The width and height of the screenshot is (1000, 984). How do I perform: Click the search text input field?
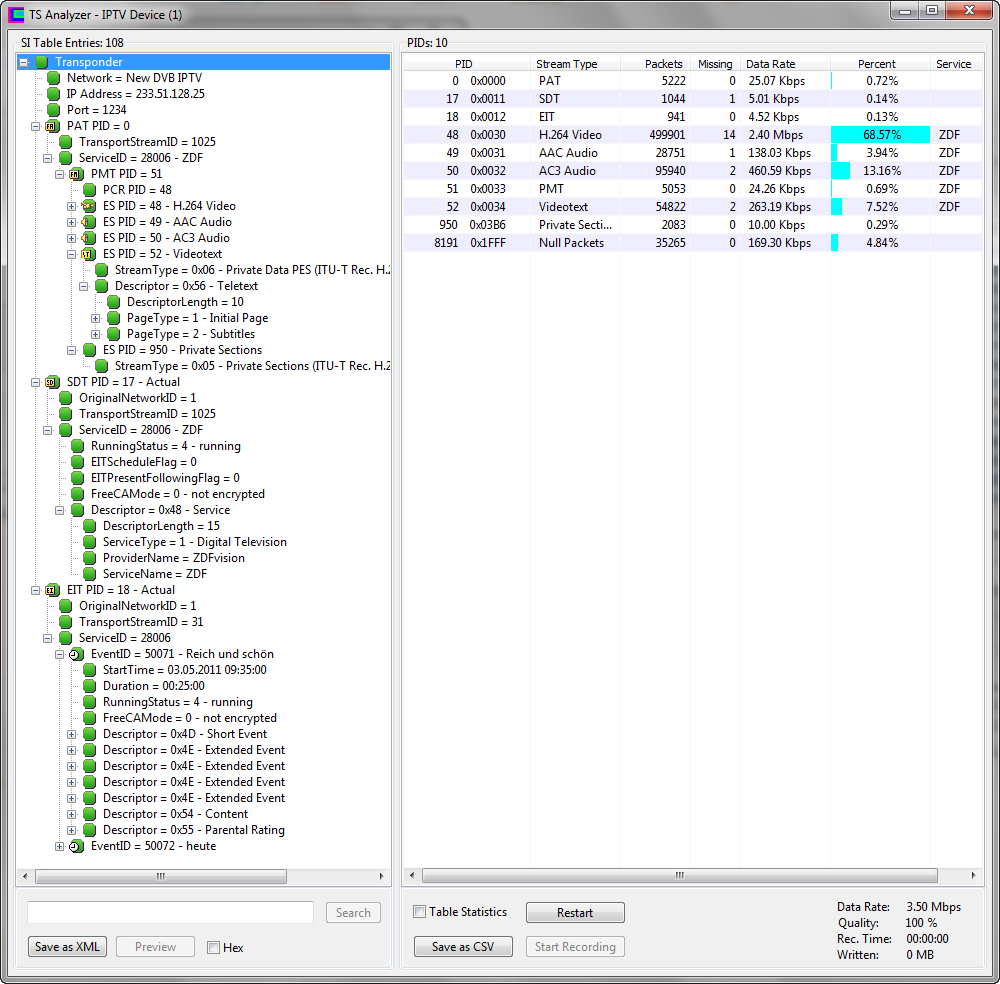point(170,912)
